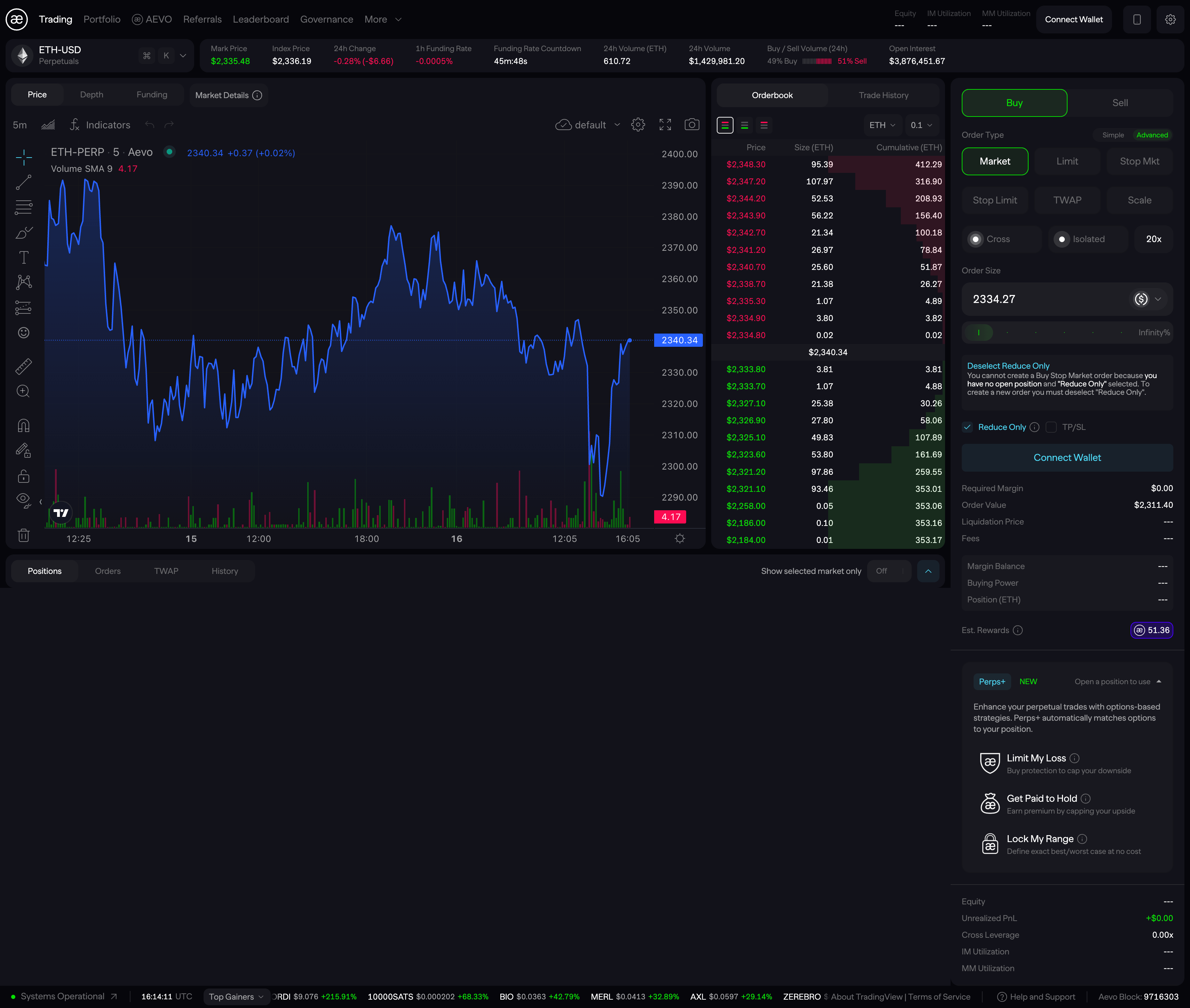Open fullscreen chart mode icon
Image resolution: width=1190 pixels, height=1008 pixels.
pyautogui.click(x=665, y=125)
